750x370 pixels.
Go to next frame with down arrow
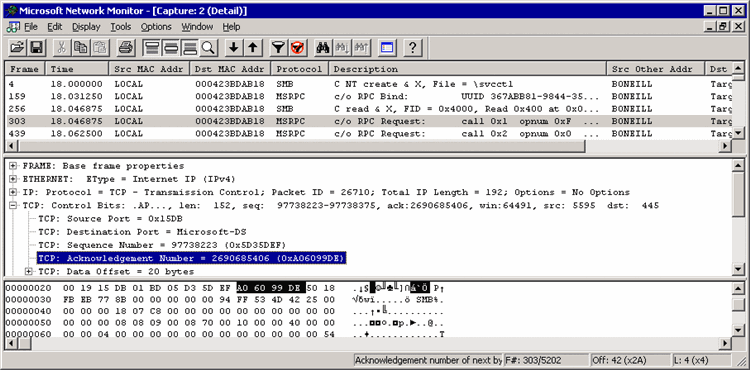tap(233, 47)
